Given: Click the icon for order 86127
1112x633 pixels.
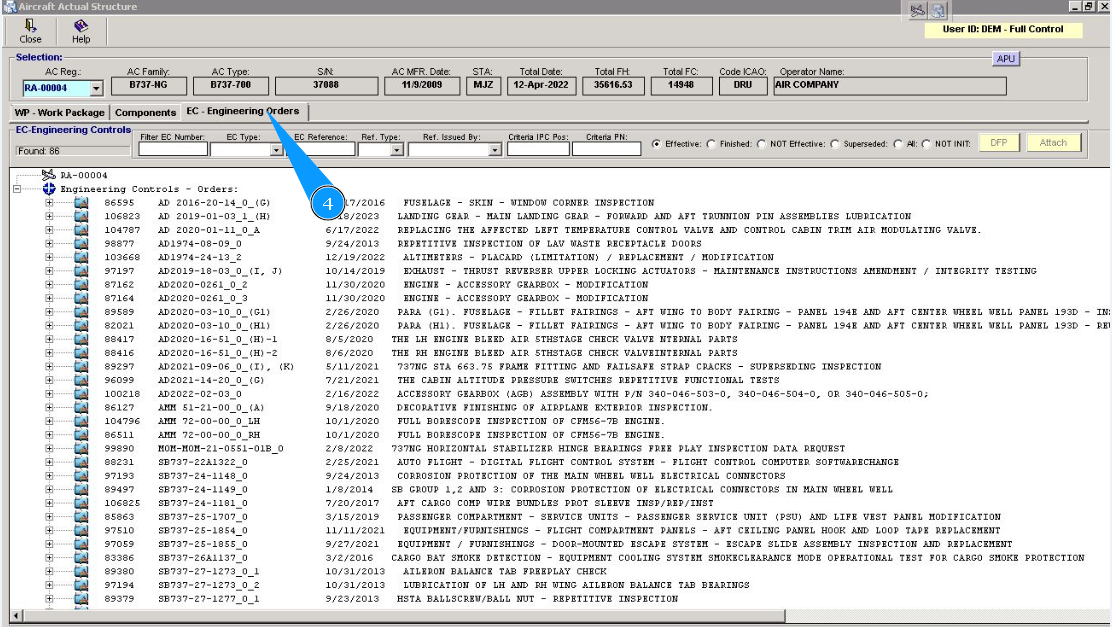Looking at the screenshot, I should (81, 408).
